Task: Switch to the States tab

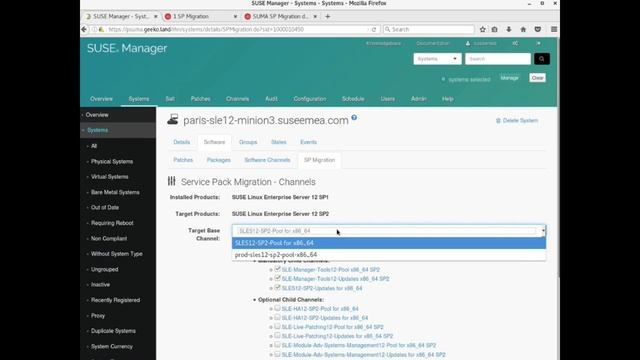Action: [278, 142]
